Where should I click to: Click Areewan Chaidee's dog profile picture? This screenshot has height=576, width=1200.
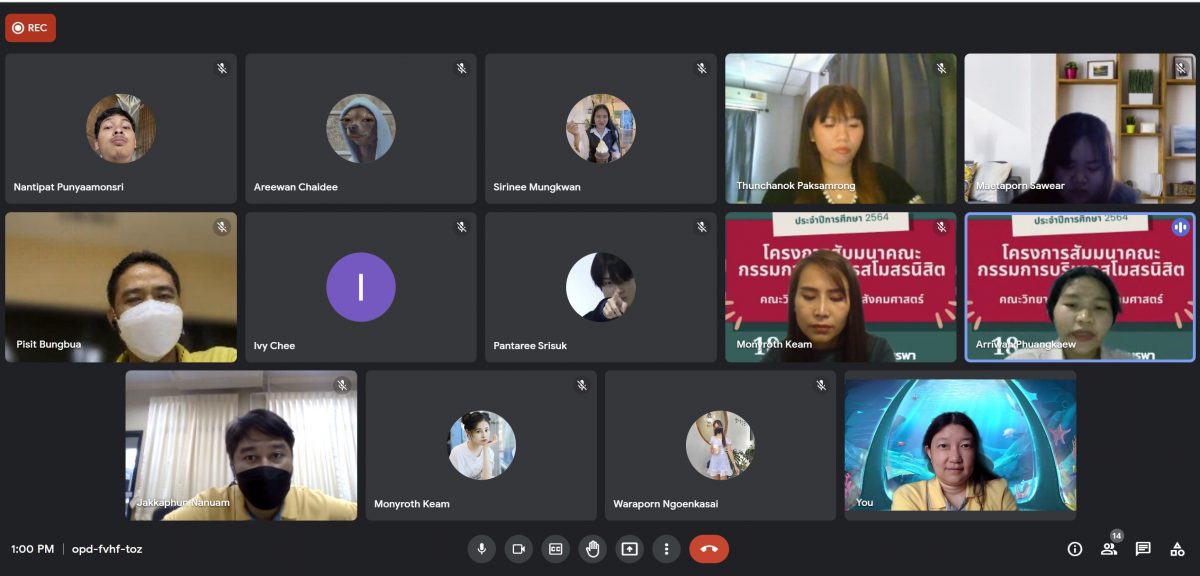[361, 128]
